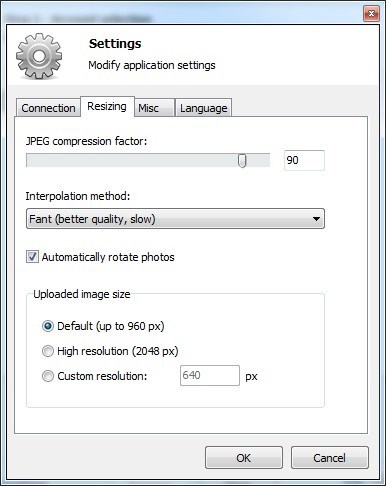Open the Misc tab
386x486 pixels.
[x=154, y=108]
